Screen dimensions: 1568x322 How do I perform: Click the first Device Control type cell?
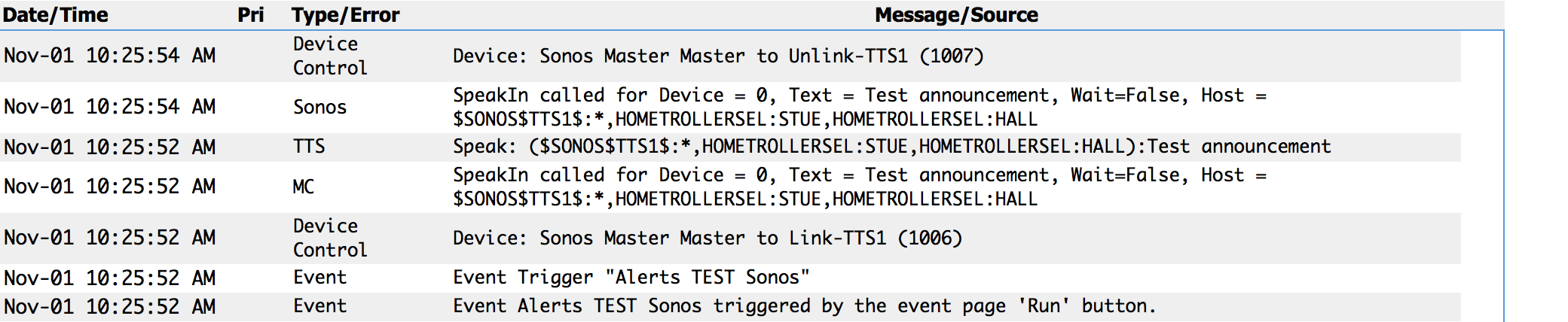[330, 56]
